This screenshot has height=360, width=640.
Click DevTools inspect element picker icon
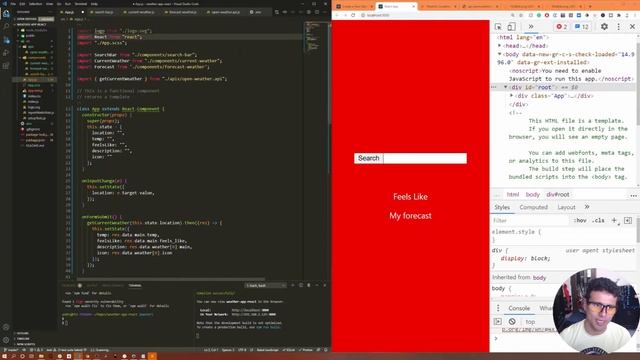click(498, 27)
